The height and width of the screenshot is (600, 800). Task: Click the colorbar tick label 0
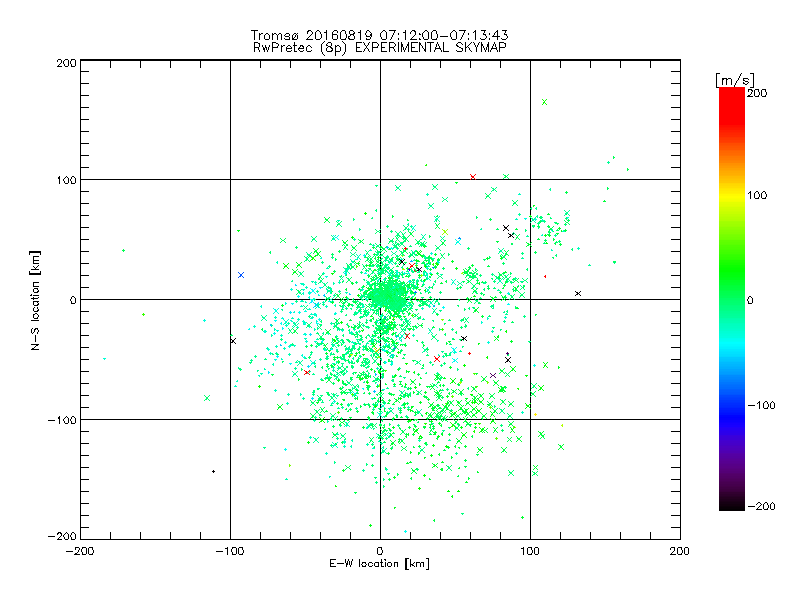(x=750, y=300)
